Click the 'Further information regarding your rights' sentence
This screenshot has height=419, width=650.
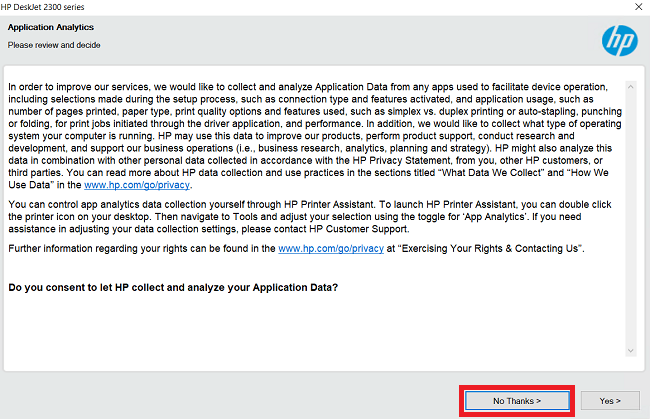(x=130, y=247)
